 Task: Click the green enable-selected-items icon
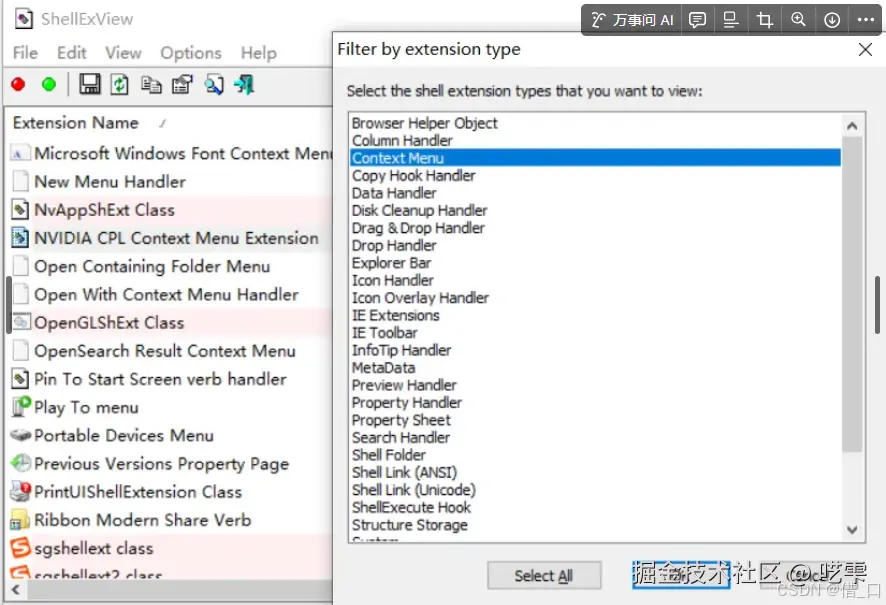tap(49, 85)
